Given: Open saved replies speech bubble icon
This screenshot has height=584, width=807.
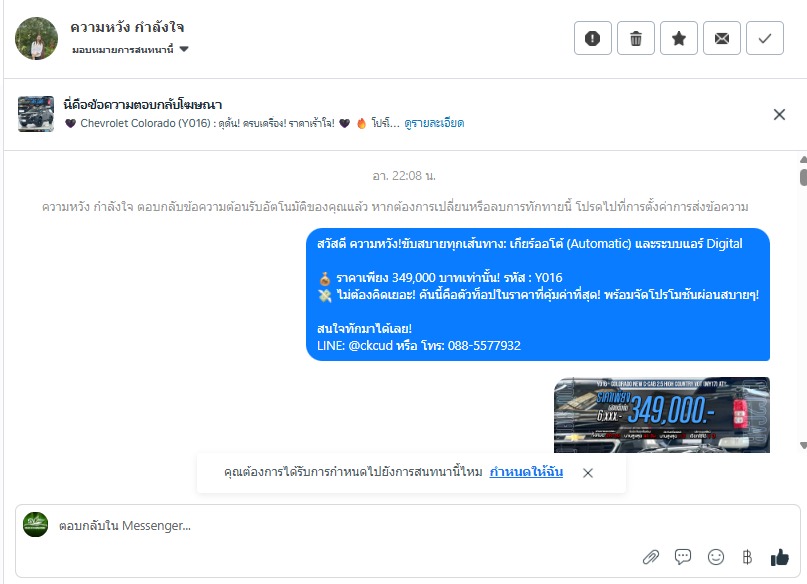Looking at the screenshot, I should (683, 557).
